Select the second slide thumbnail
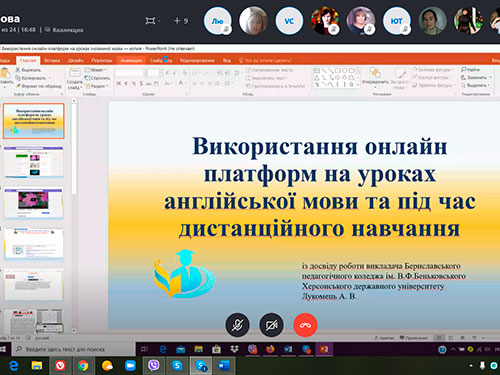 34,161
